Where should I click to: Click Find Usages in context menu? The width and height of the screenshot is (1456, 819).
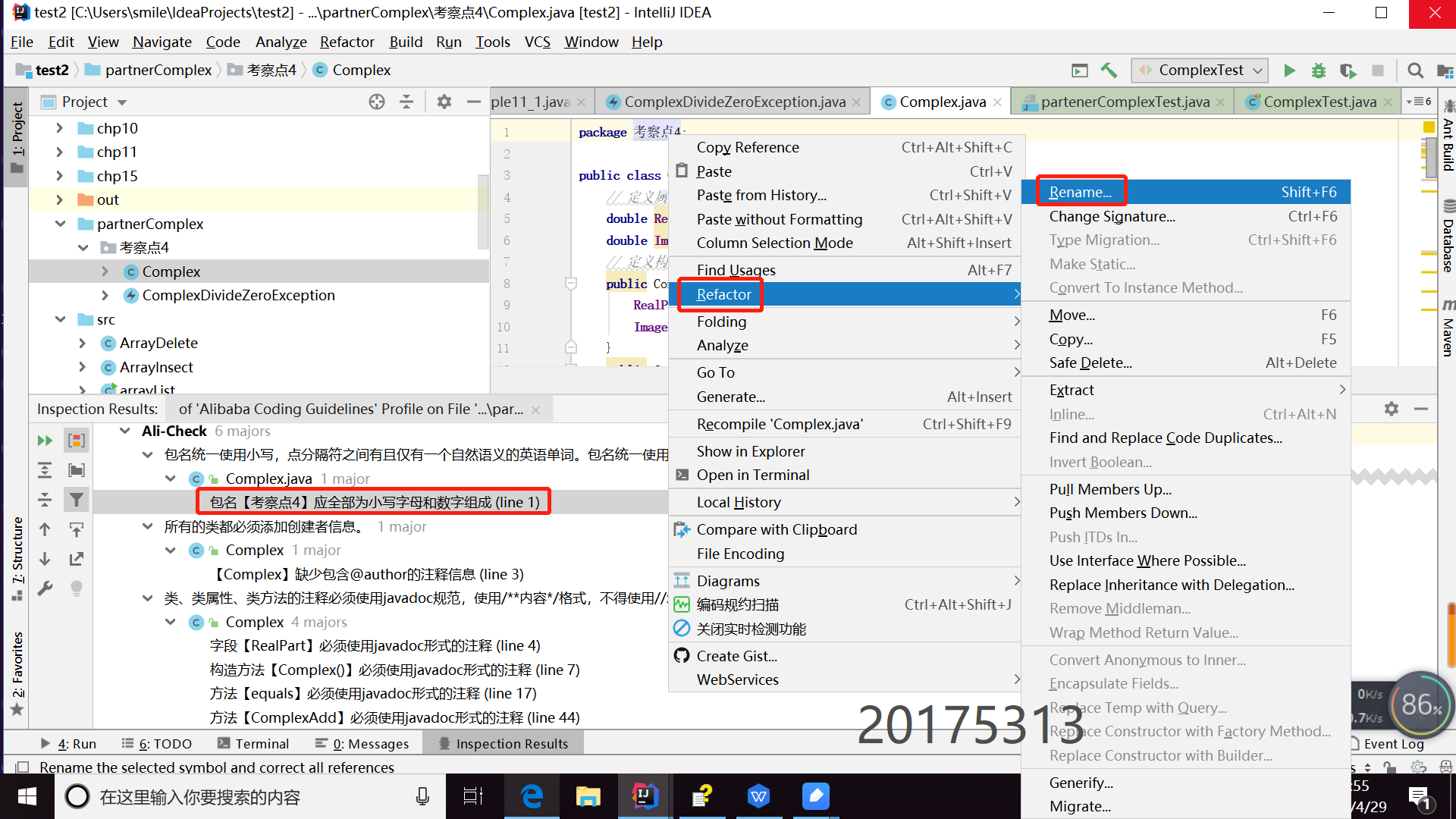point(843,270)
